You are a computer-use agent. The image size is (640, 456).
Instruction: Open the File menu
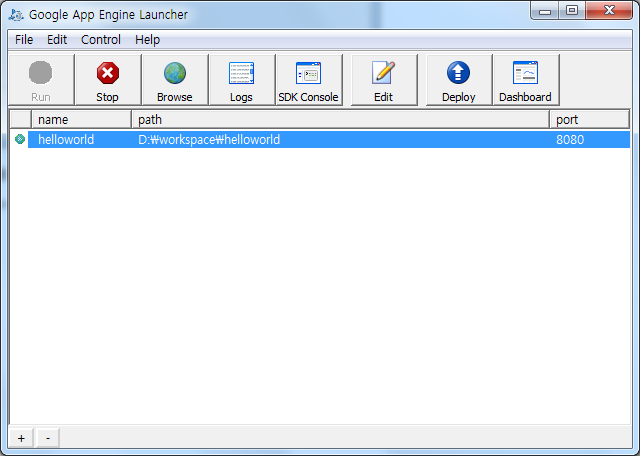tap(24, 40)
